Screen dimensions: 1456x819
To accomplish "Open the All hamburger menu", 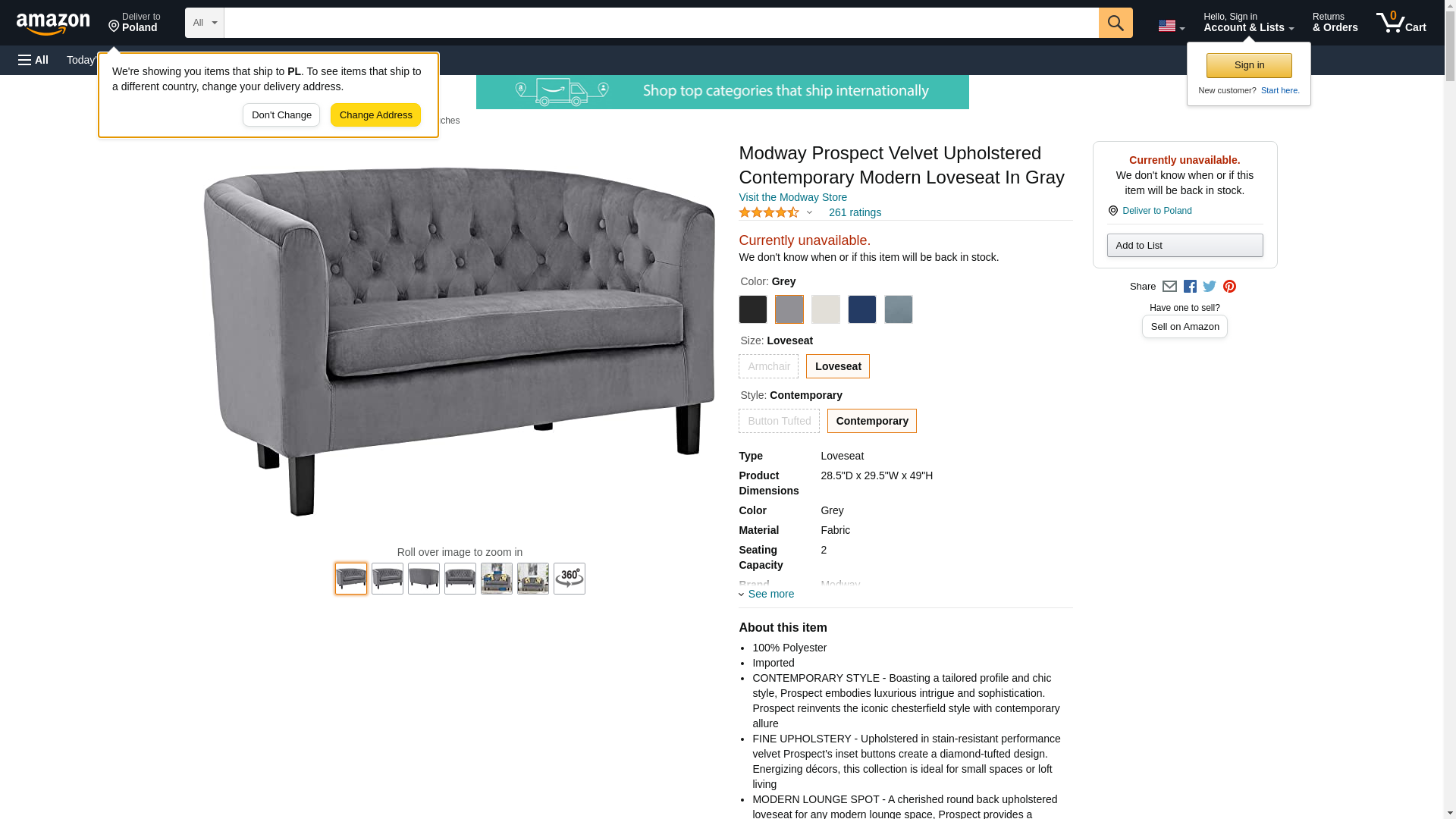I will (x=33, y=60).
